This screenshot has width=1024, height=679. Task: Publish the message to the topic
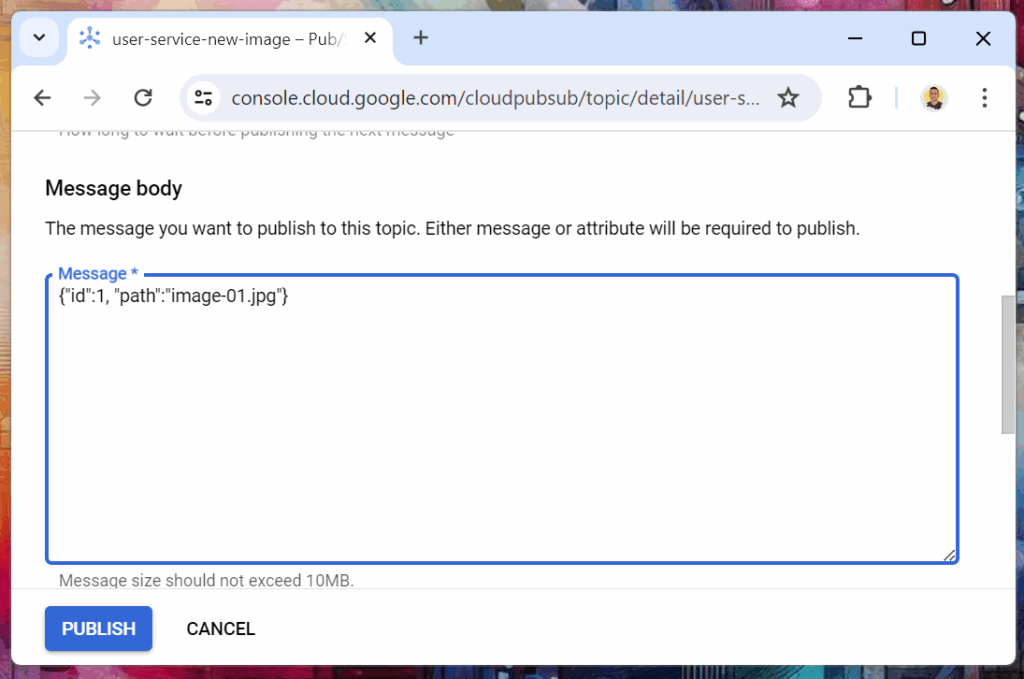coord(98,628)
